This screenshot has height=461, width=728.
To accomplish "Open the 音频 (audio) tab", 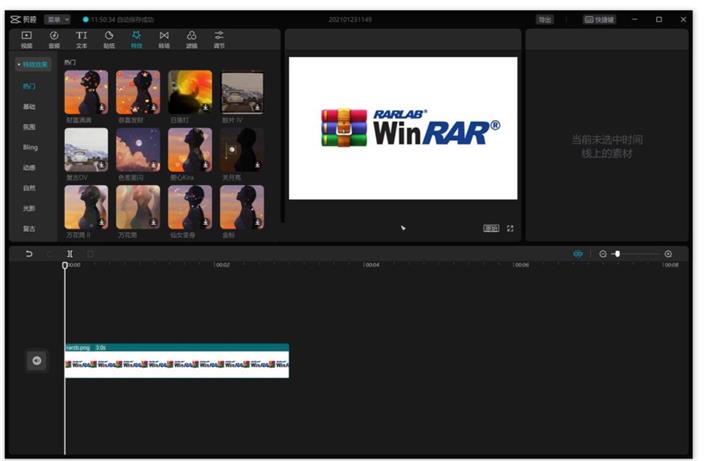I will point(54,39).
